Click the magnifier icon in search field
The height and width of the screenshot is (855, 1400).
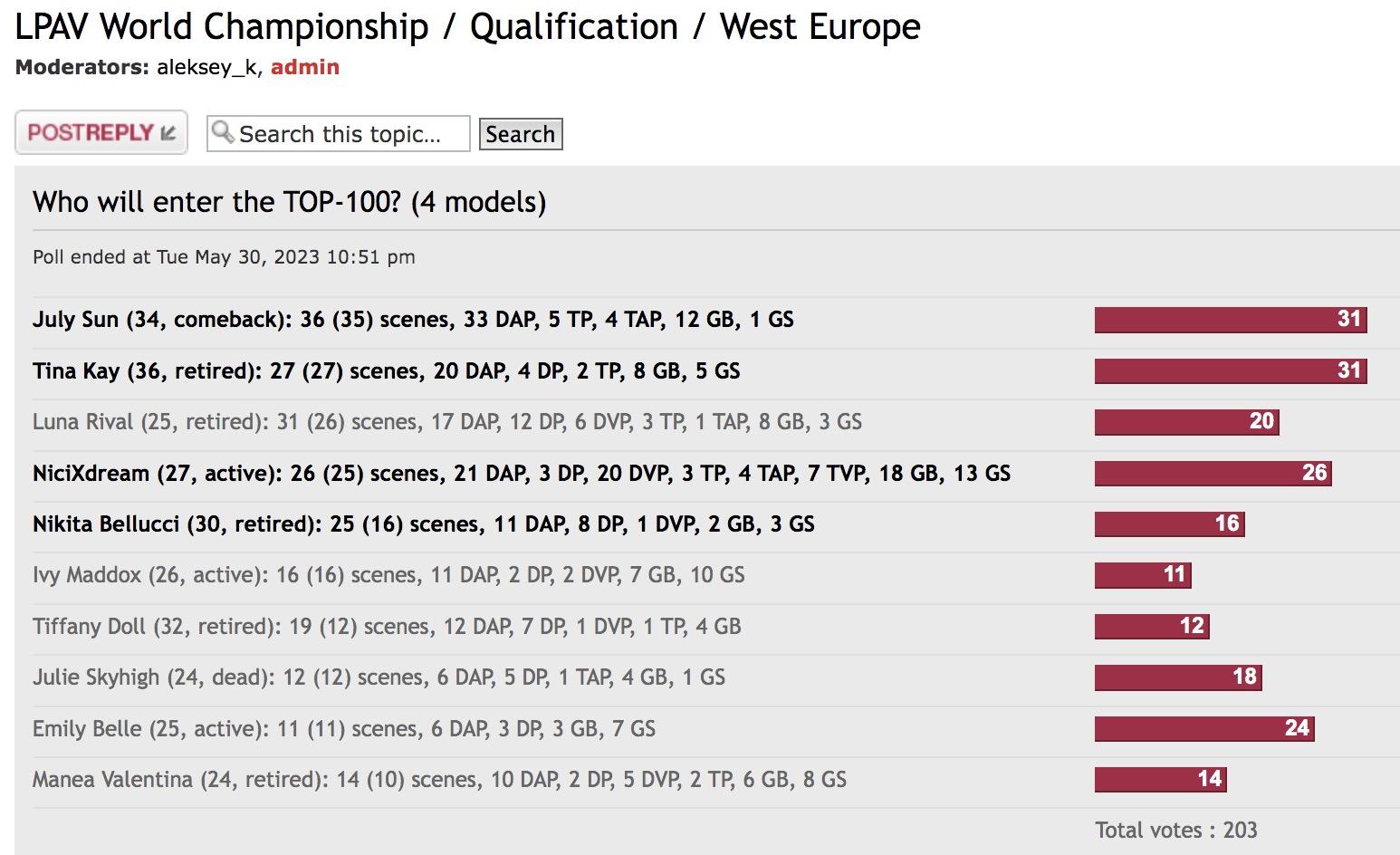tap(222, 132)
